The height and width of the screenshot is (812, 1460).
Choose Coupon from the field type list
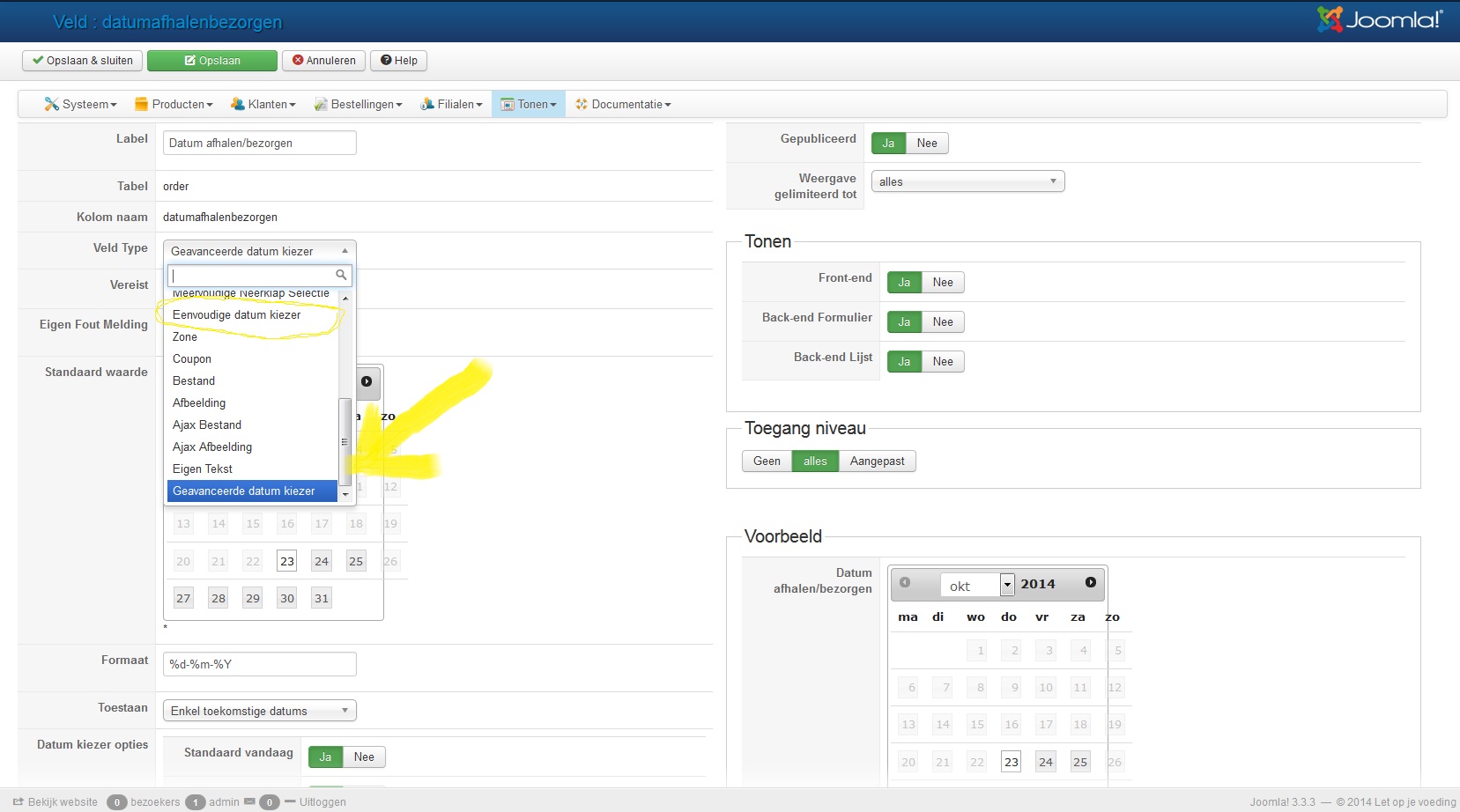pos(252,359)
